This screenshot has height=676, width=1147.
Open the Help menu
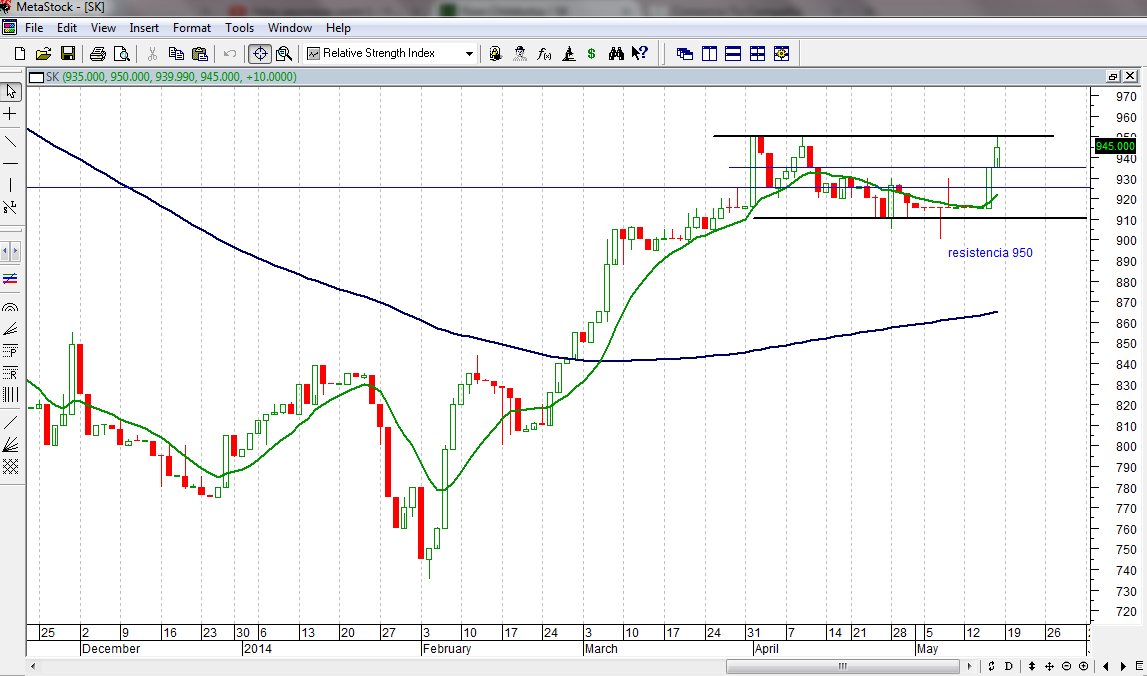[338, 28]
